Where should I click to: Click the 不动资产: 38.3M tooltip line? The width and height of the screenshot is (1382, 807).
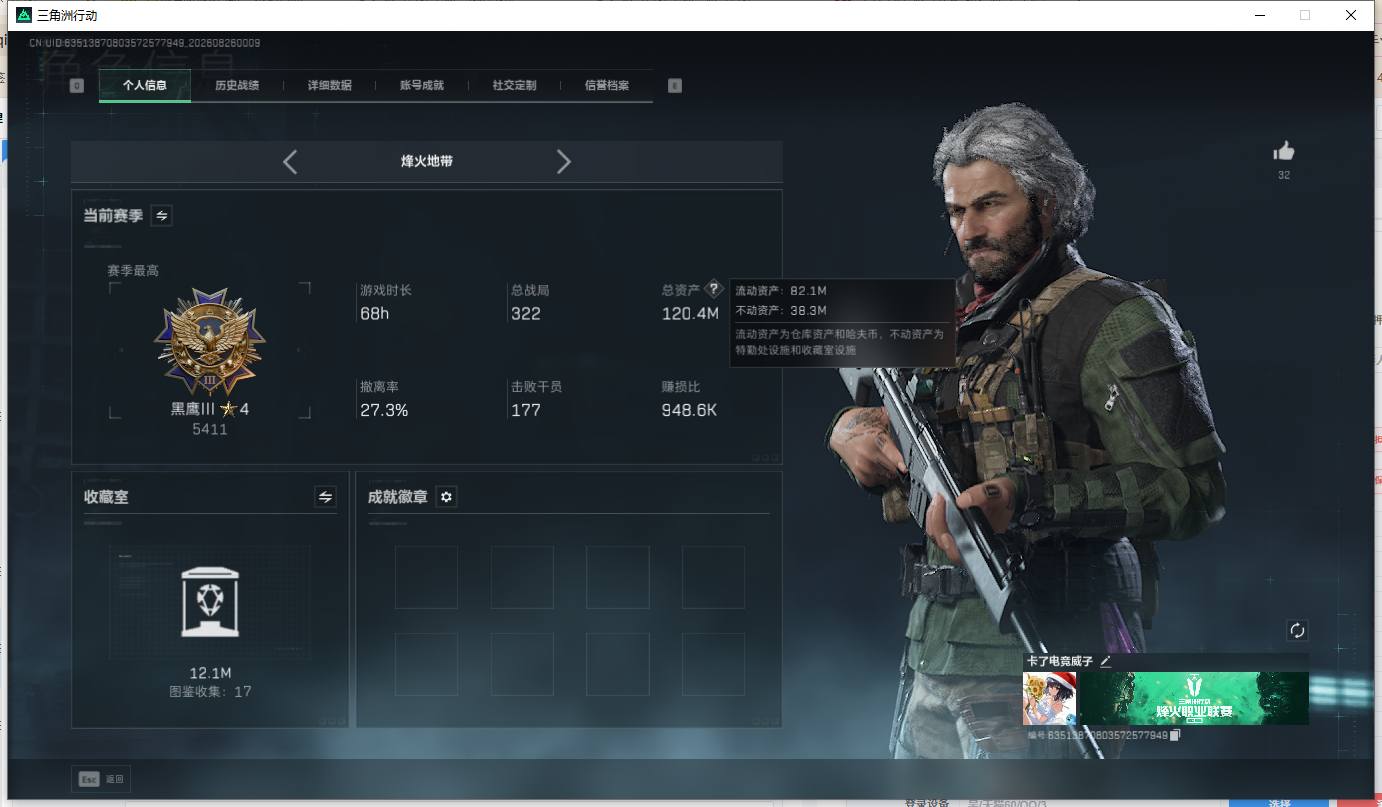coord(781,311)
